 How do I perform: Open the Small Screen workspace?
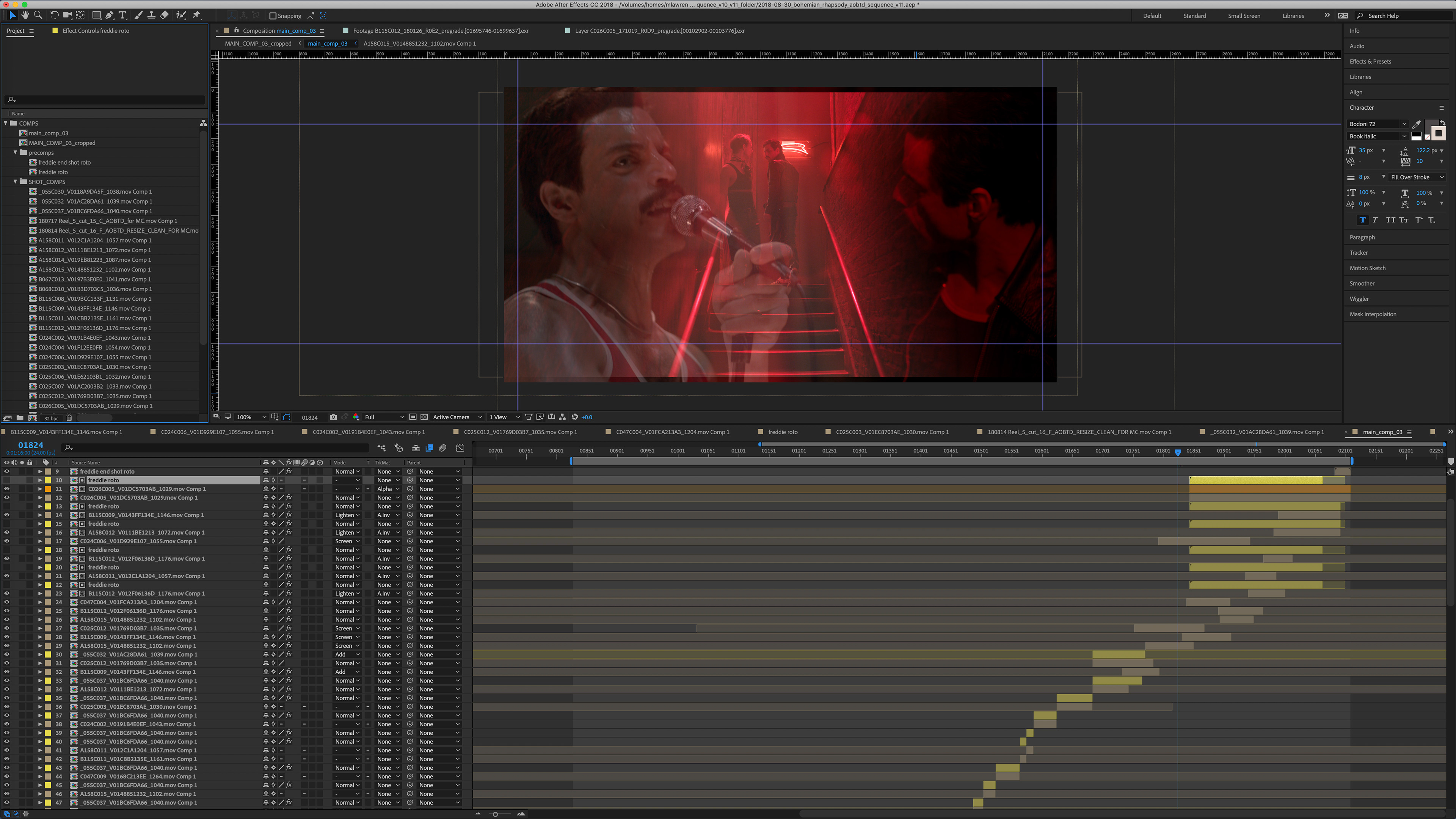click(1244, 16)
